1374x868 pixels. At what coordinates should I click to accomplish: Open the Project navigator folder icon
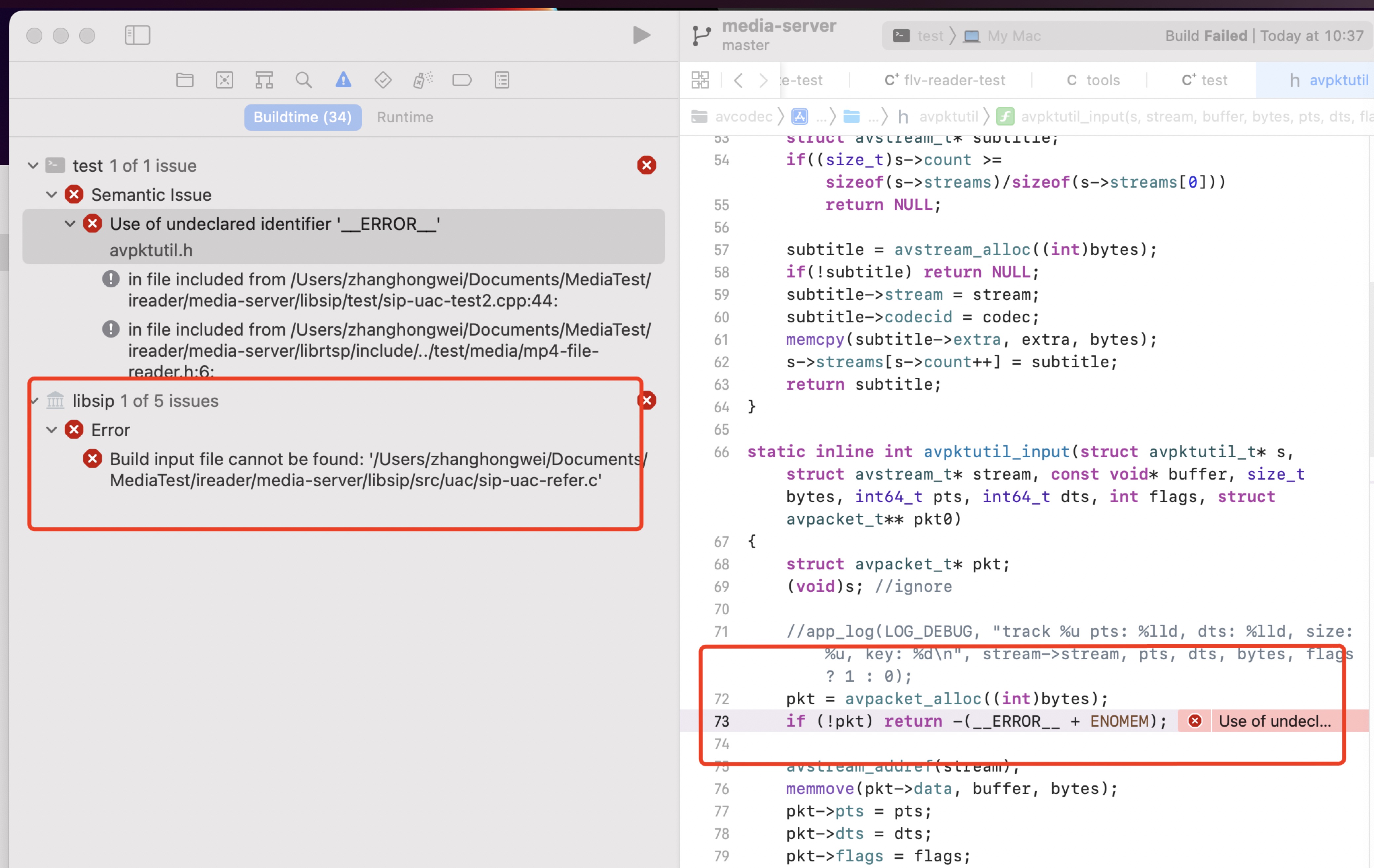[x=185, y=80]
